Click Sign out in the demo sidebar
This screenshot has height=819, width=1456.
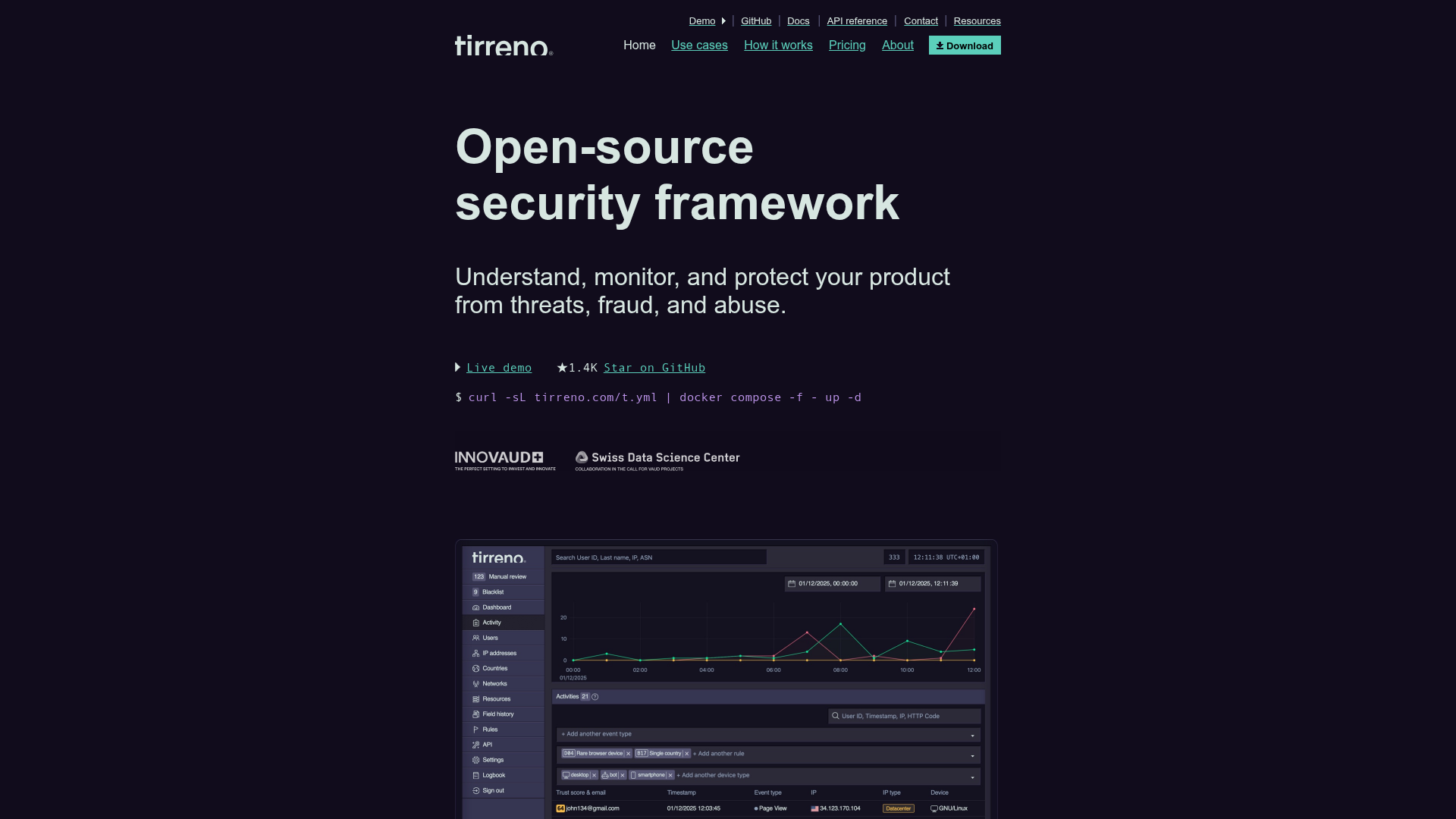(503, 790)
